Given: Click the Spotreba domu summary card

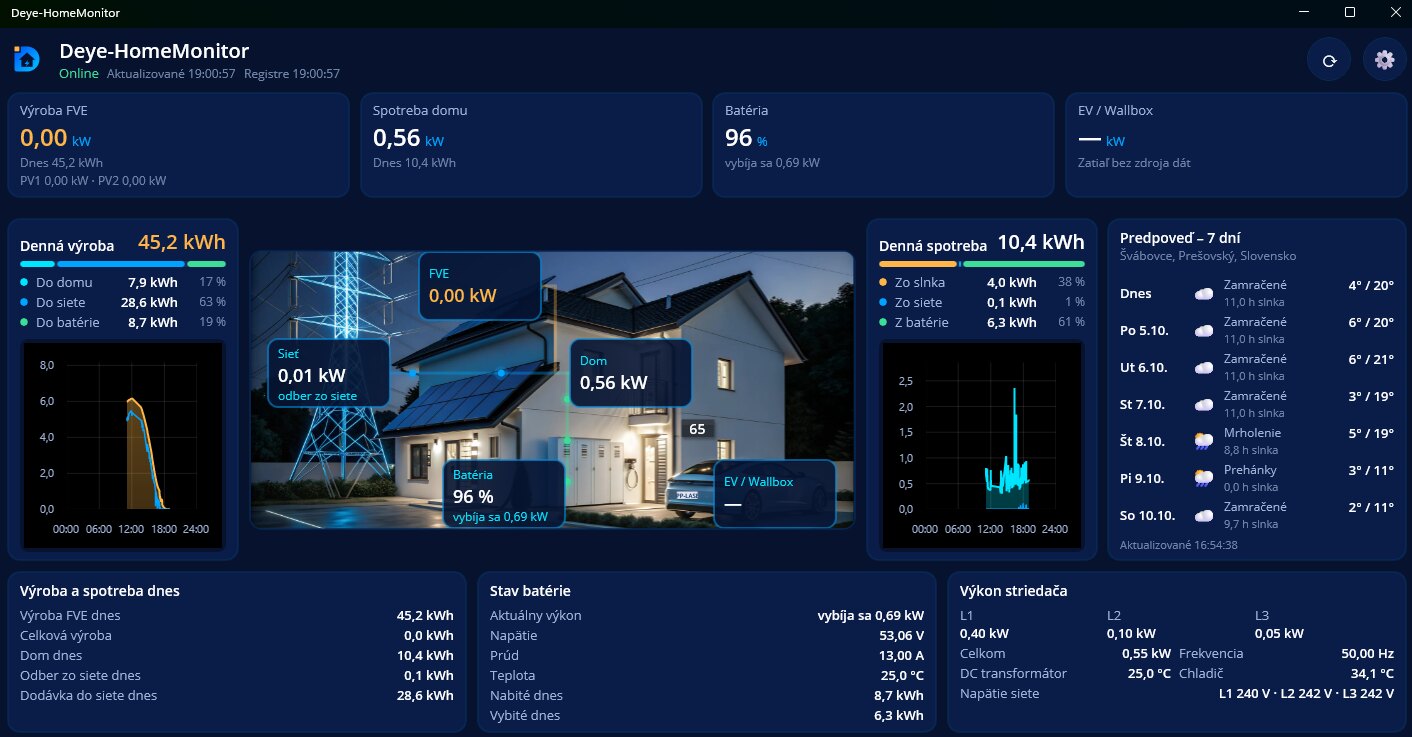Looking at the screenshot, I should 531,145.
